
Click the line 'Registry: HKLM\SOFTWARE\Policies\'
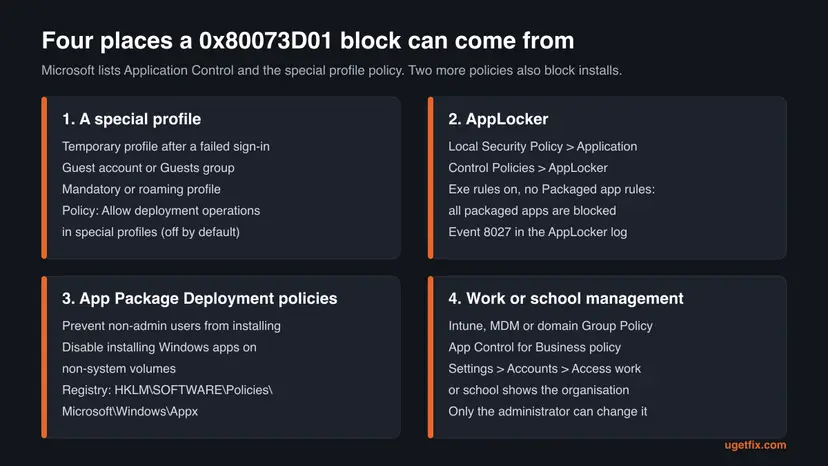pos(167,390)
